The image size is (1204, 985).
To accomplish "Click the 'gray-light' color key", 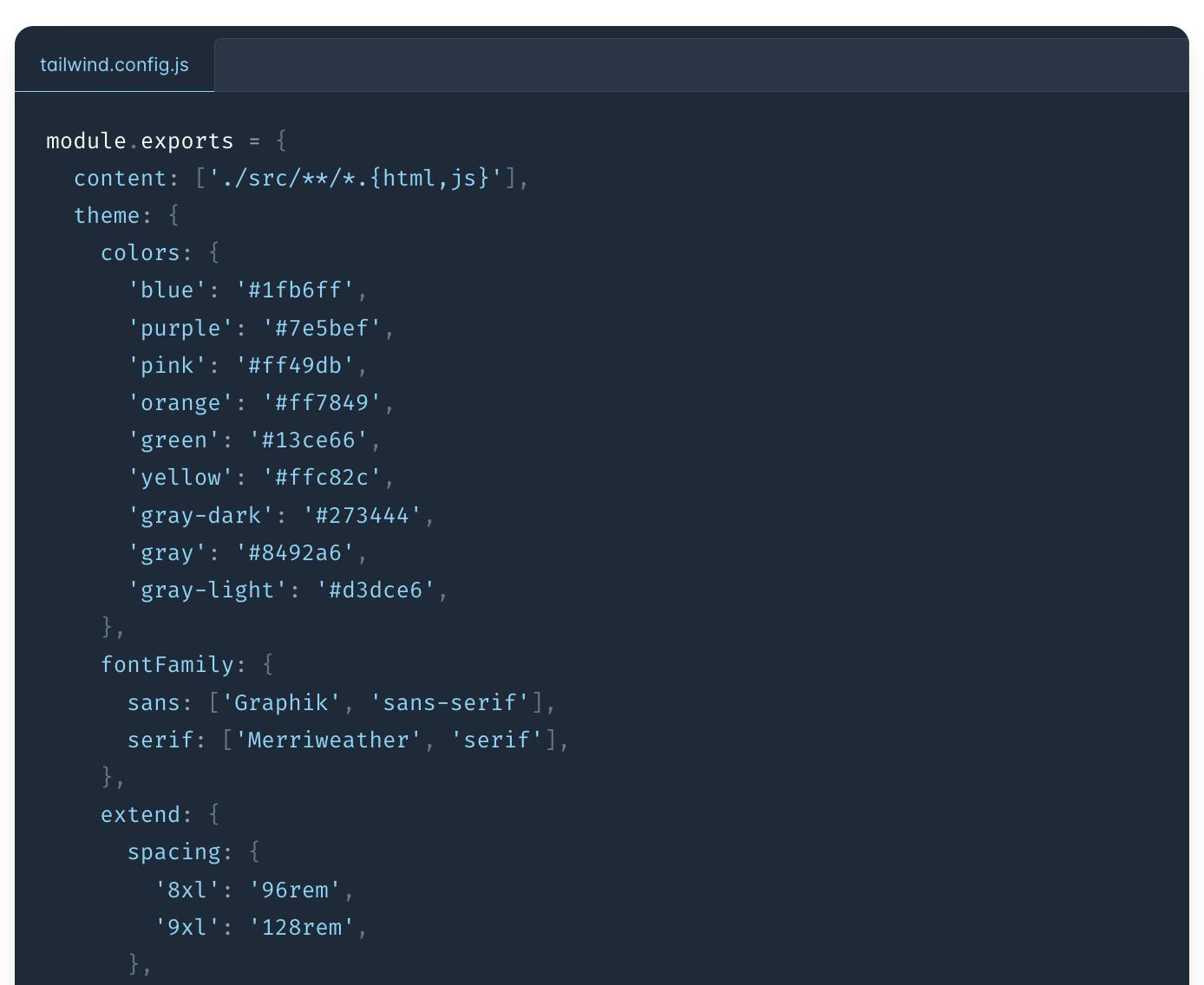I will (x=207, y=590).
